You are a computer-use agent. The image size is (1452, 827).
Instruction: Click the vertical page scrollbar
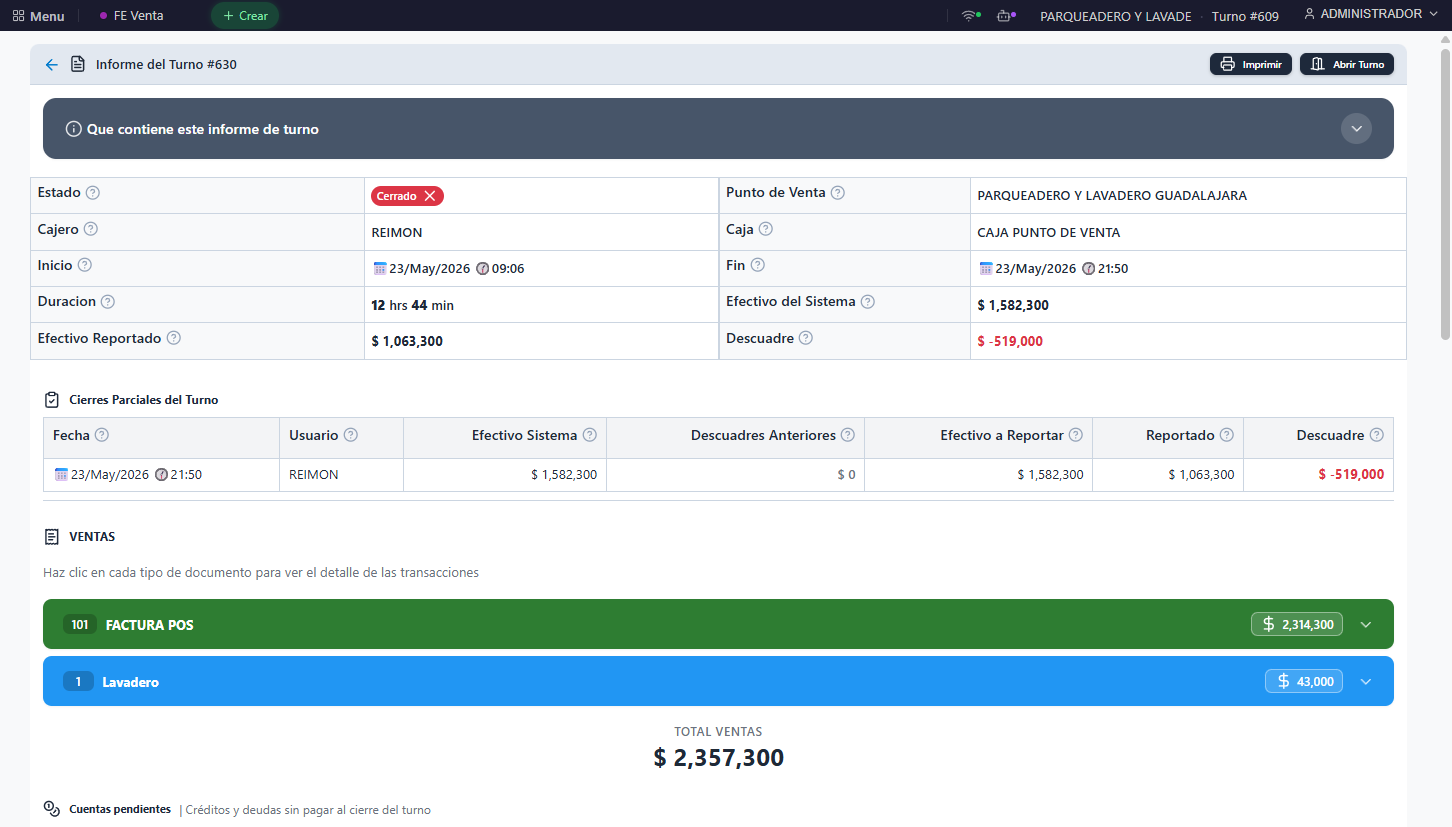tap(1445, 190)
